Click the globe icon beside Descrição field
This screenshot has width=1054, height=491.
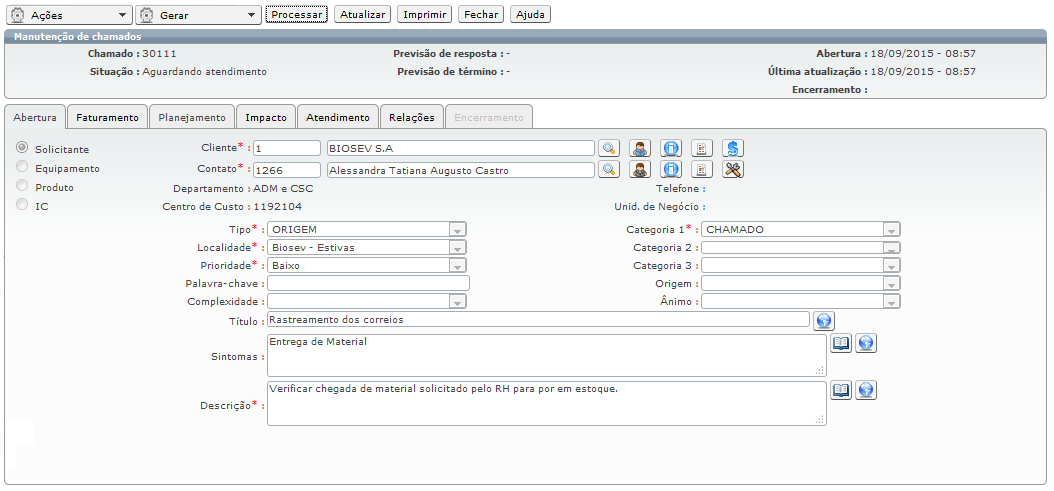(867, 390)
